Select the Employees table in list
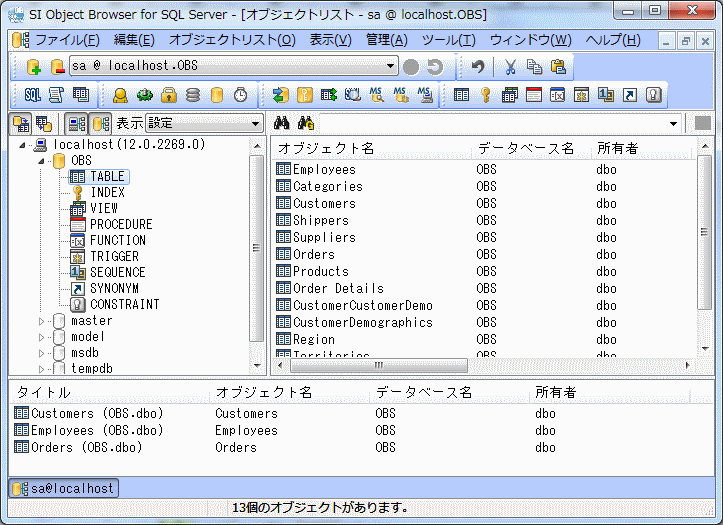The height and width of the screenshot is (525, 723). [323, 170]
